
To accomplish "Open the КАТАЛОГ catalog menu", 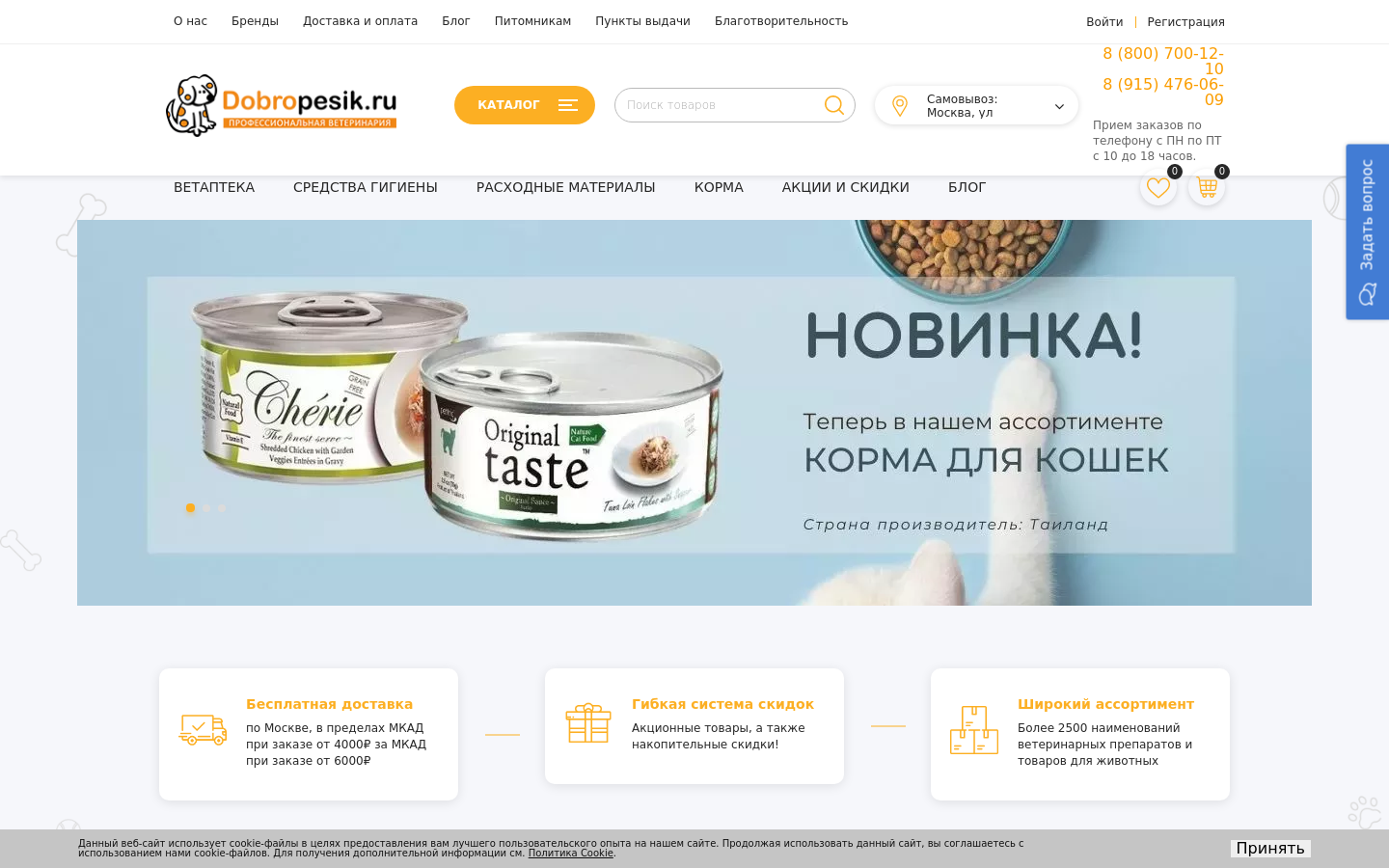I will click(525, 105).
